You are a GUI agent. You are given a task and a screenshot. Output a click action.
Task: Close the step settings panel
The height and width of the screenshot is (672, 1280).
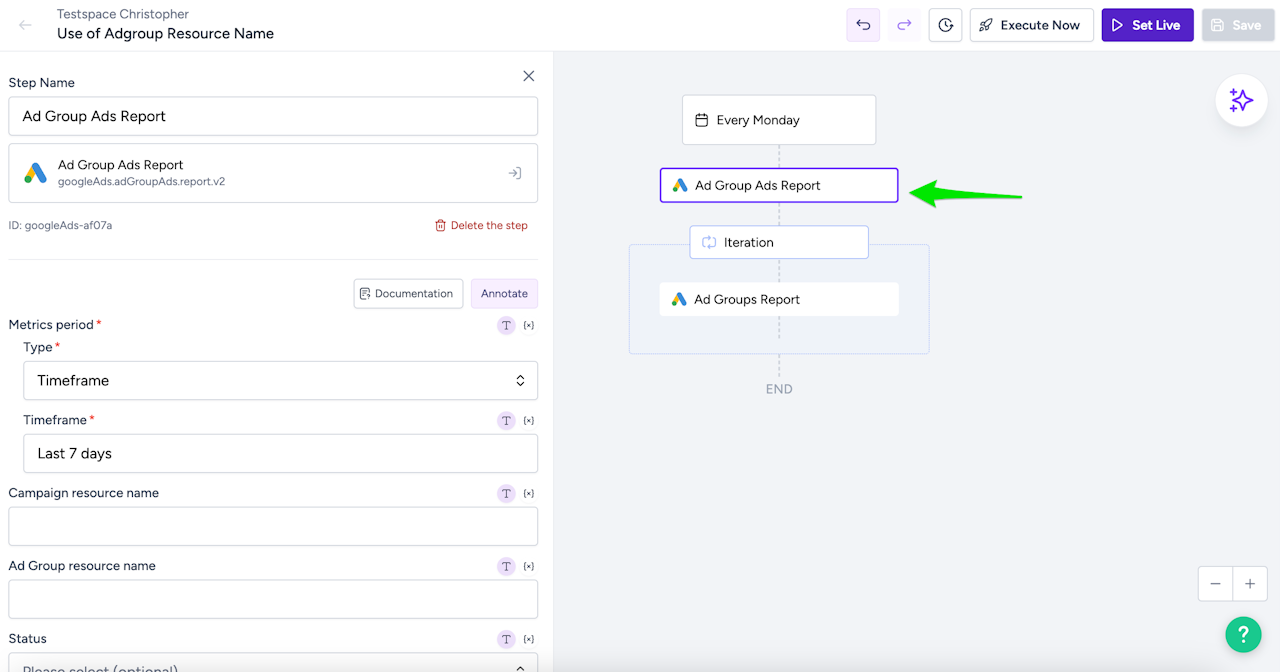pos(529,76)
